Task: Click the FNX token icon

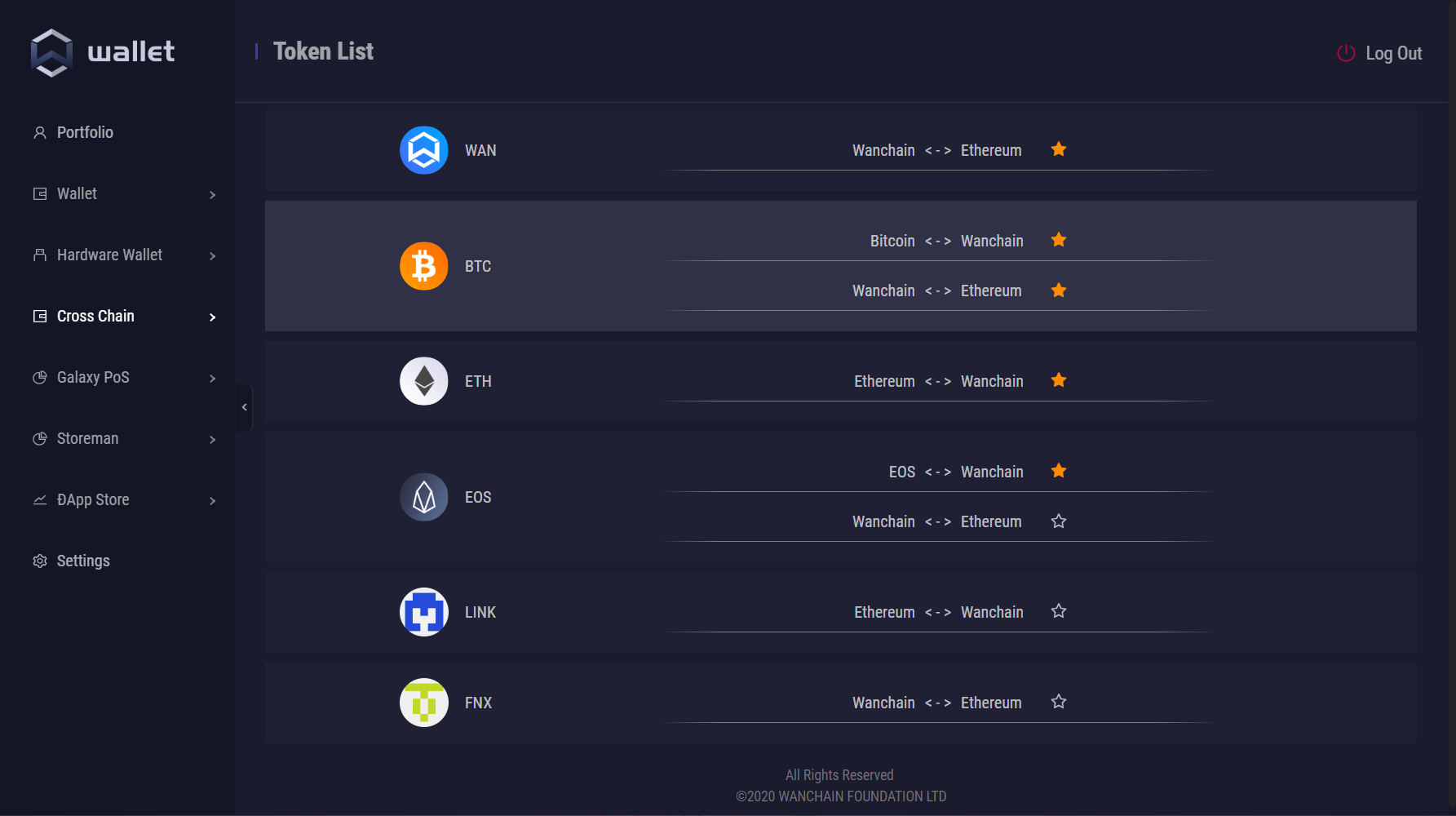Action: pos(424,703)
